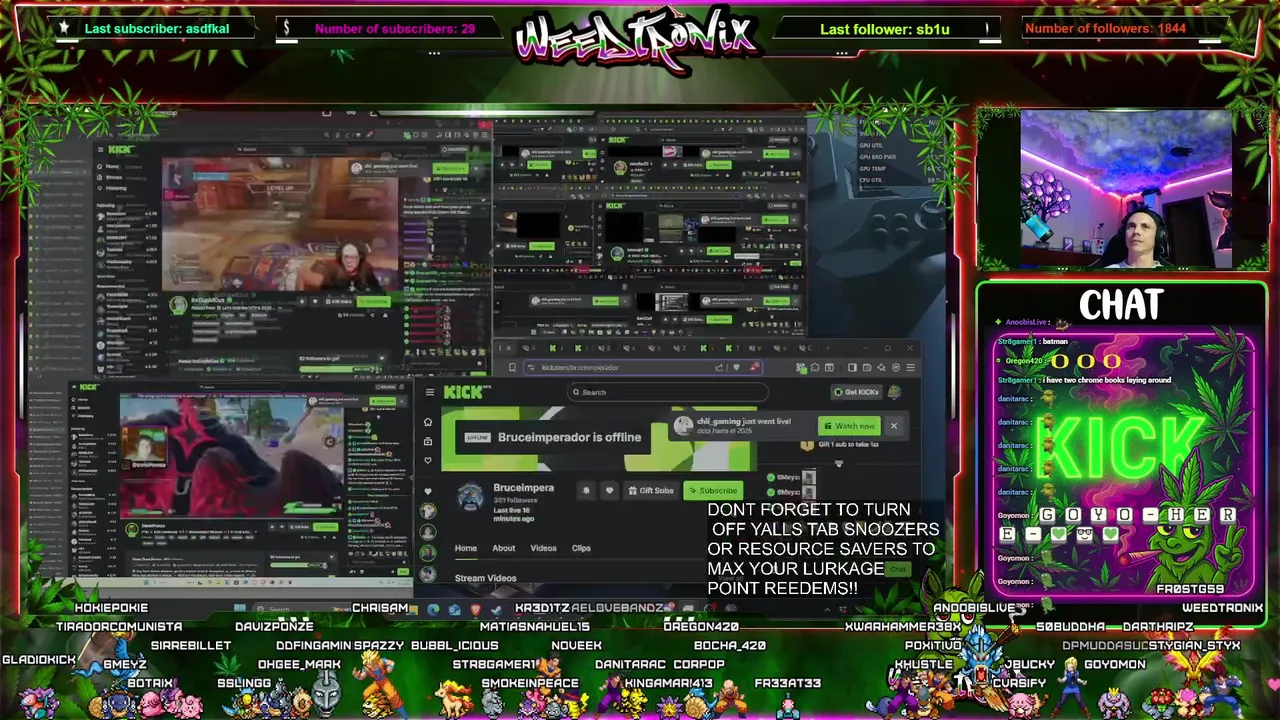This screenshot has width=1280, height=720.
Task: Expand chevron below 'Gift 1 sub to take 1st'
Action: 839,464
